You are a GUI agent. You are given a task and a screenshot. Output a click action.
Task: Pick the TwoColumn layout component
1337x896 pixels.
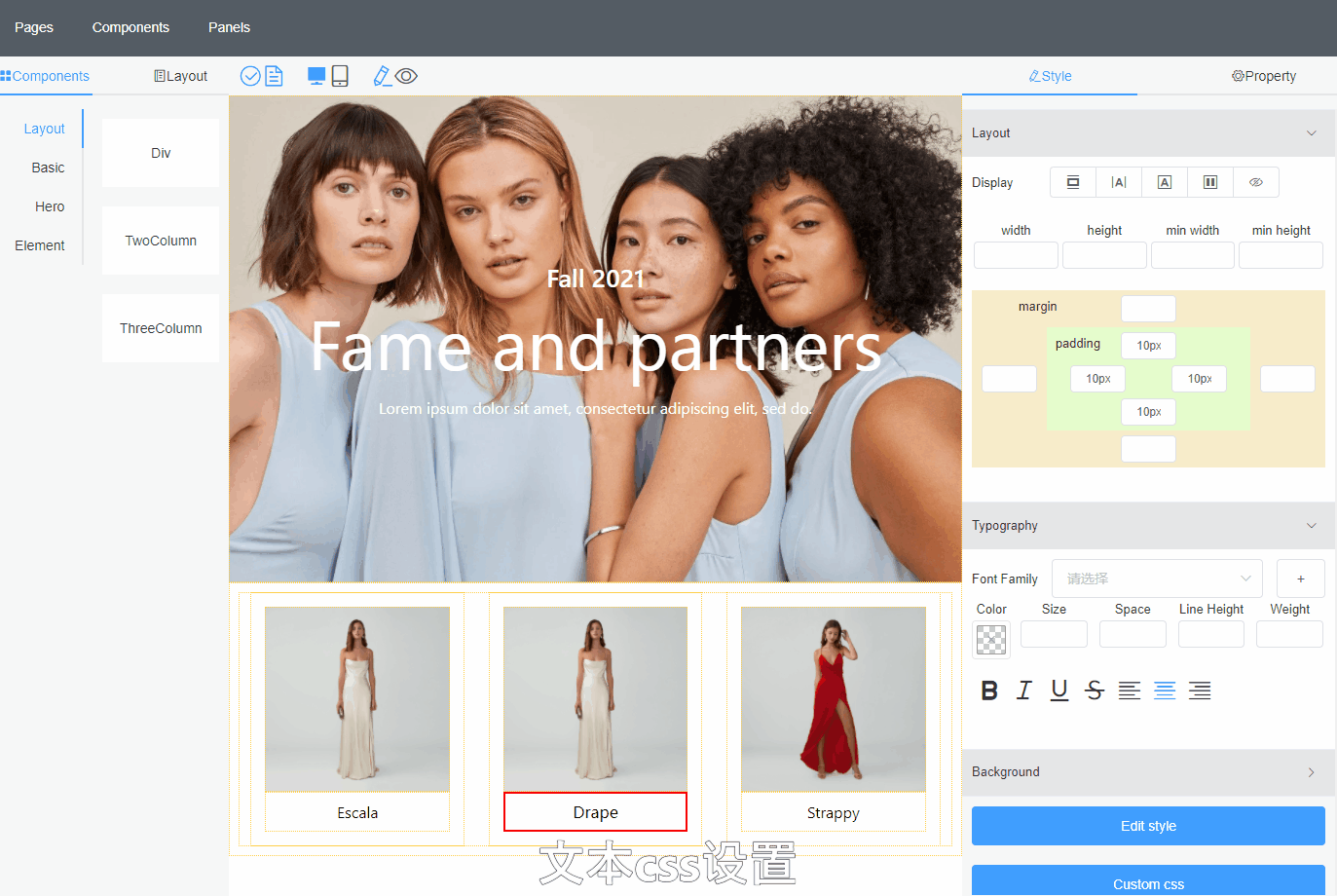161,241
